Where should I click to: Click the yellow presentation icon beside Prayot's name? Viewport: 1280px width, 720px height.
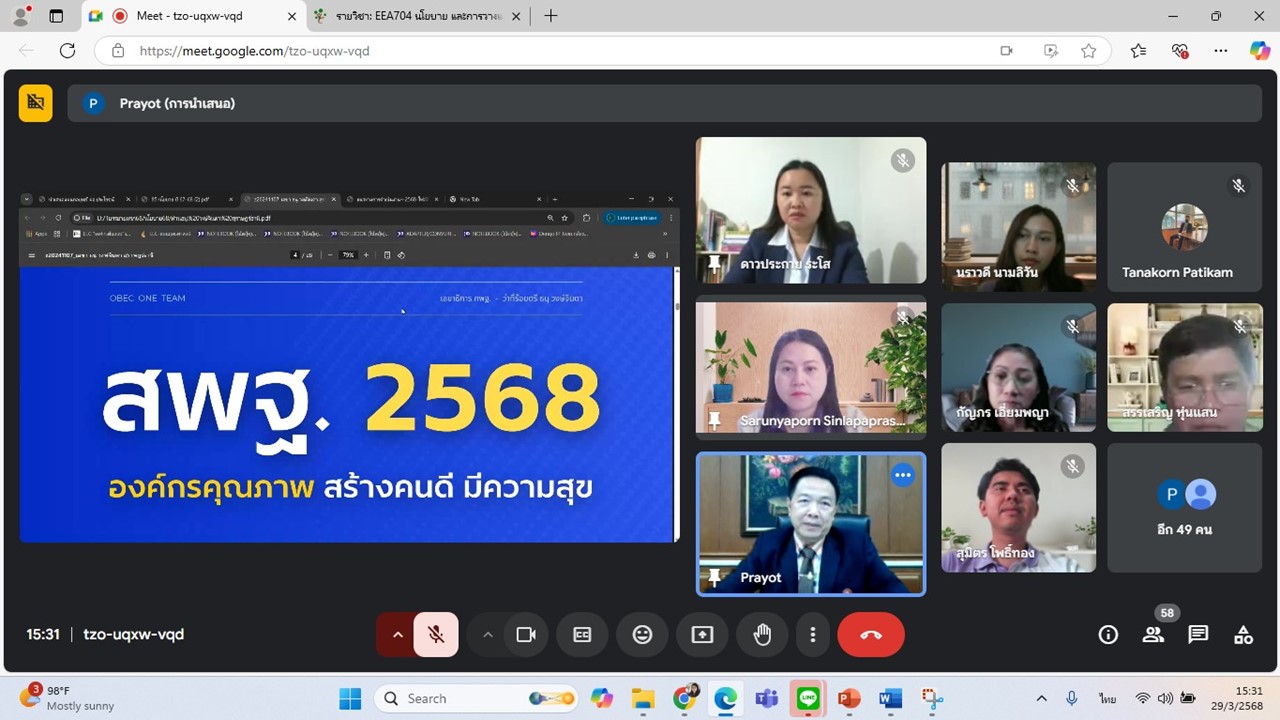coord(36,103)
